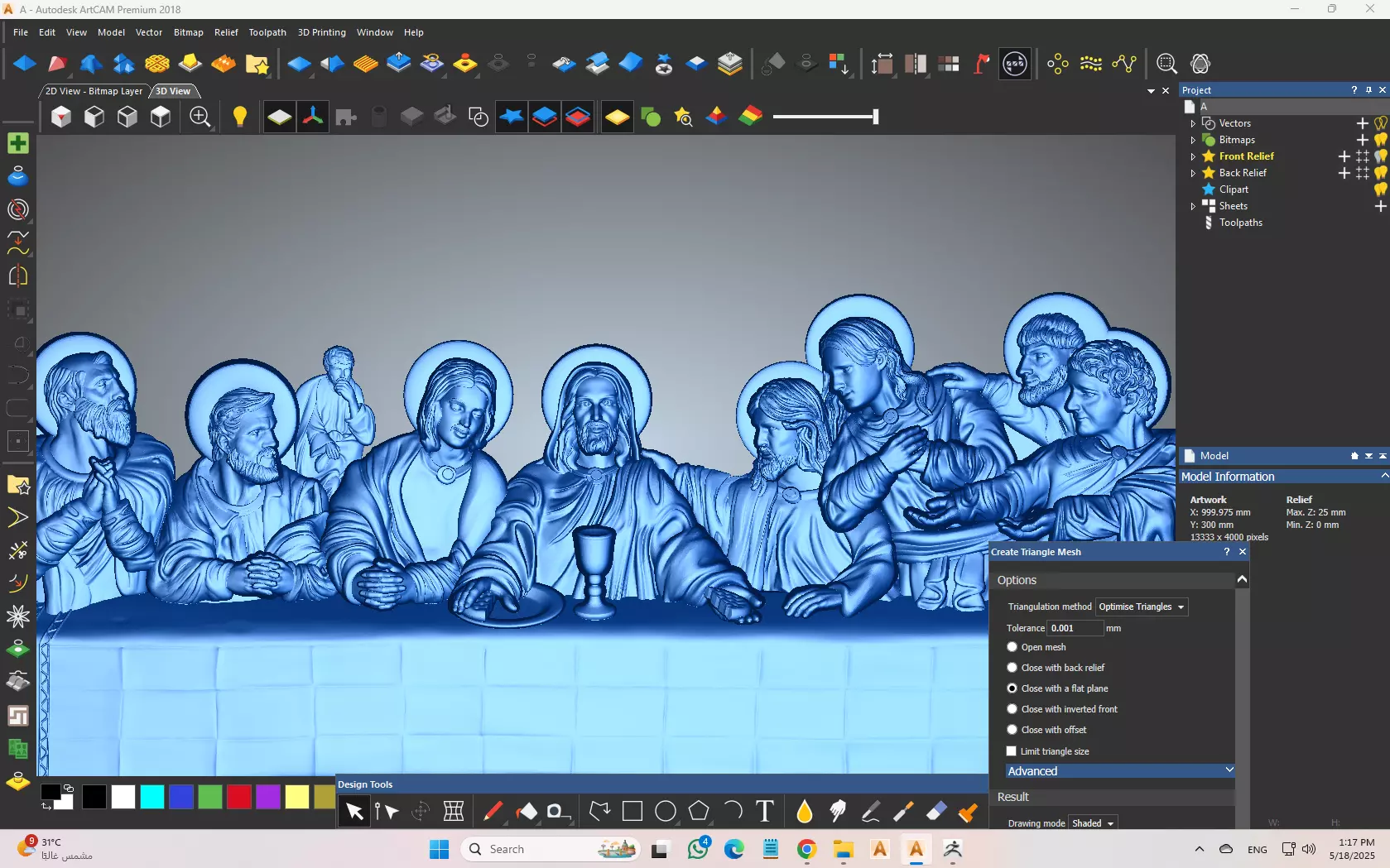Toggle visibility bulbs for Vectors
The width and height of the screenshot is (1390, 868).
tap(1381, 123)
